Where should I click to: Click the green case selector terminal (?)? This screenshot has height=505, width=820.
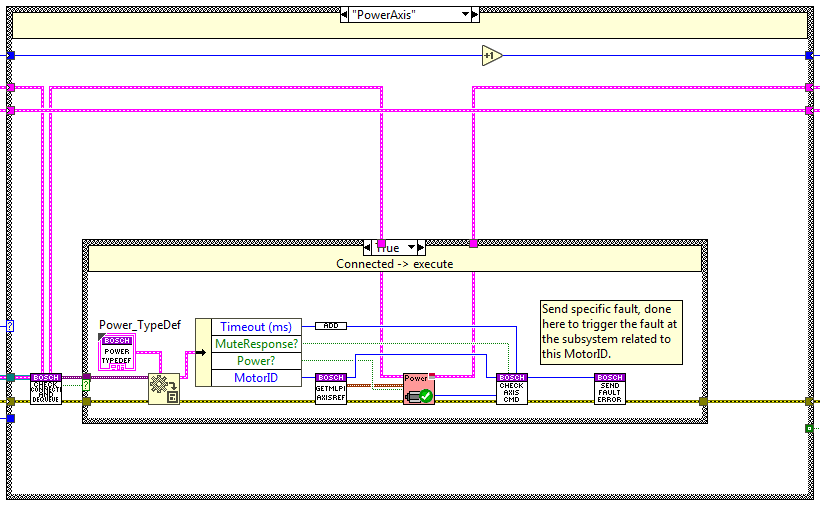tap(86, 385)
